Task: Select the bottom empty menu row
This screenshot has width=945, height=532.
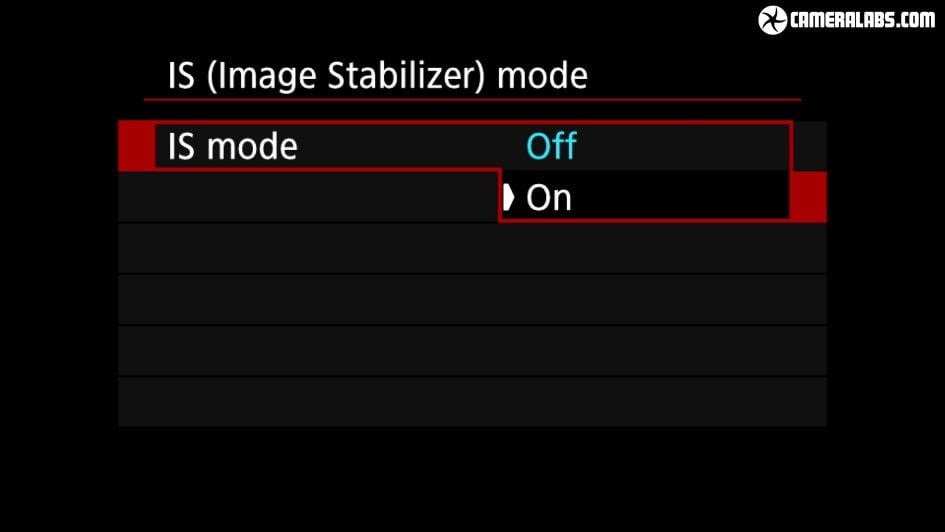Action: click(x=472, y=401)
